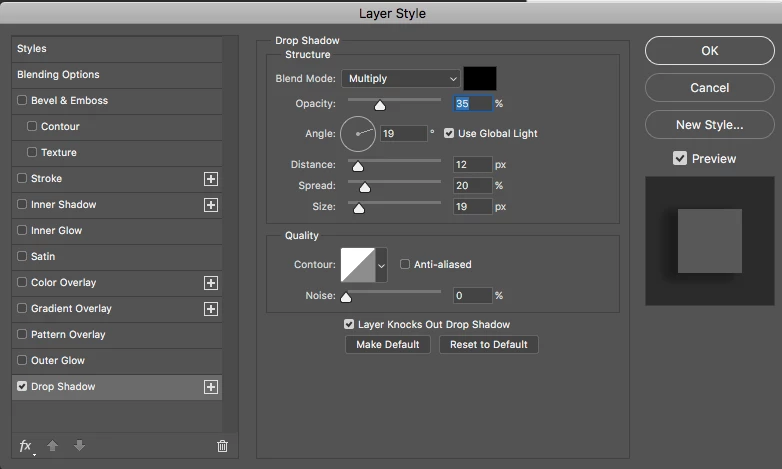Enable the Inner Shadow checkbox

(x=22, y=204)
